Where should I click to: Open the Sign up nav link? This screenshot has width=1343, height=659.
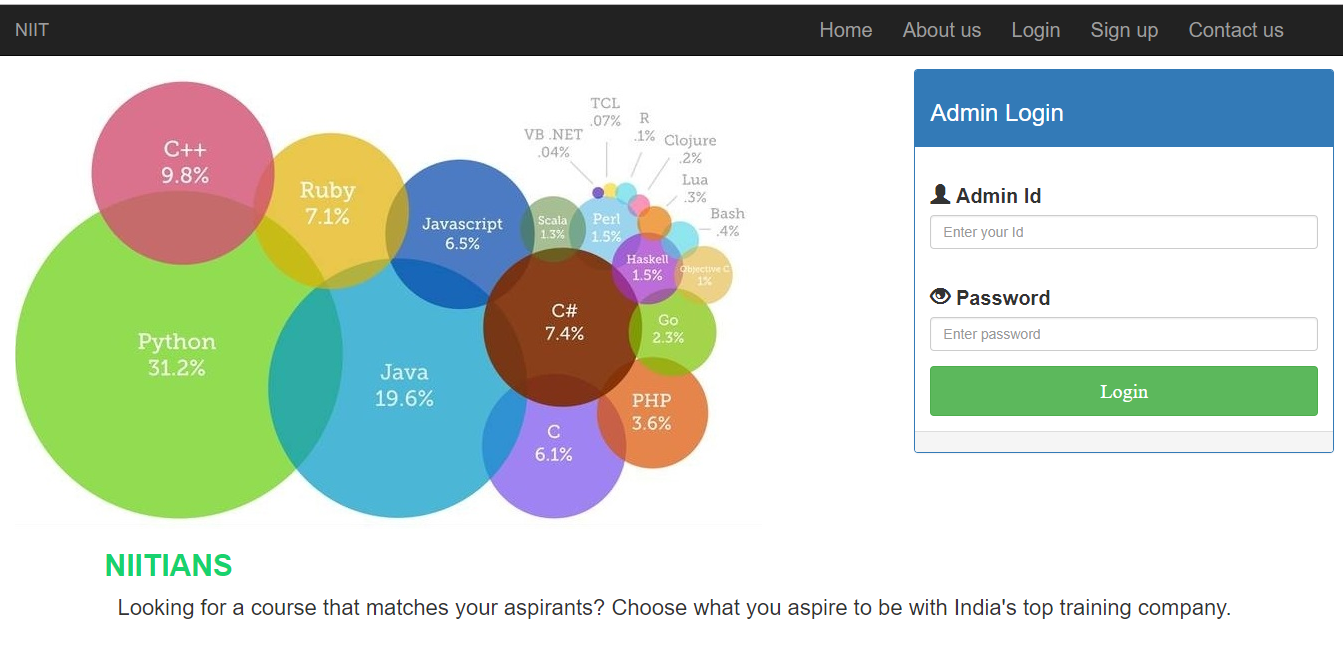click(1124, 30)
